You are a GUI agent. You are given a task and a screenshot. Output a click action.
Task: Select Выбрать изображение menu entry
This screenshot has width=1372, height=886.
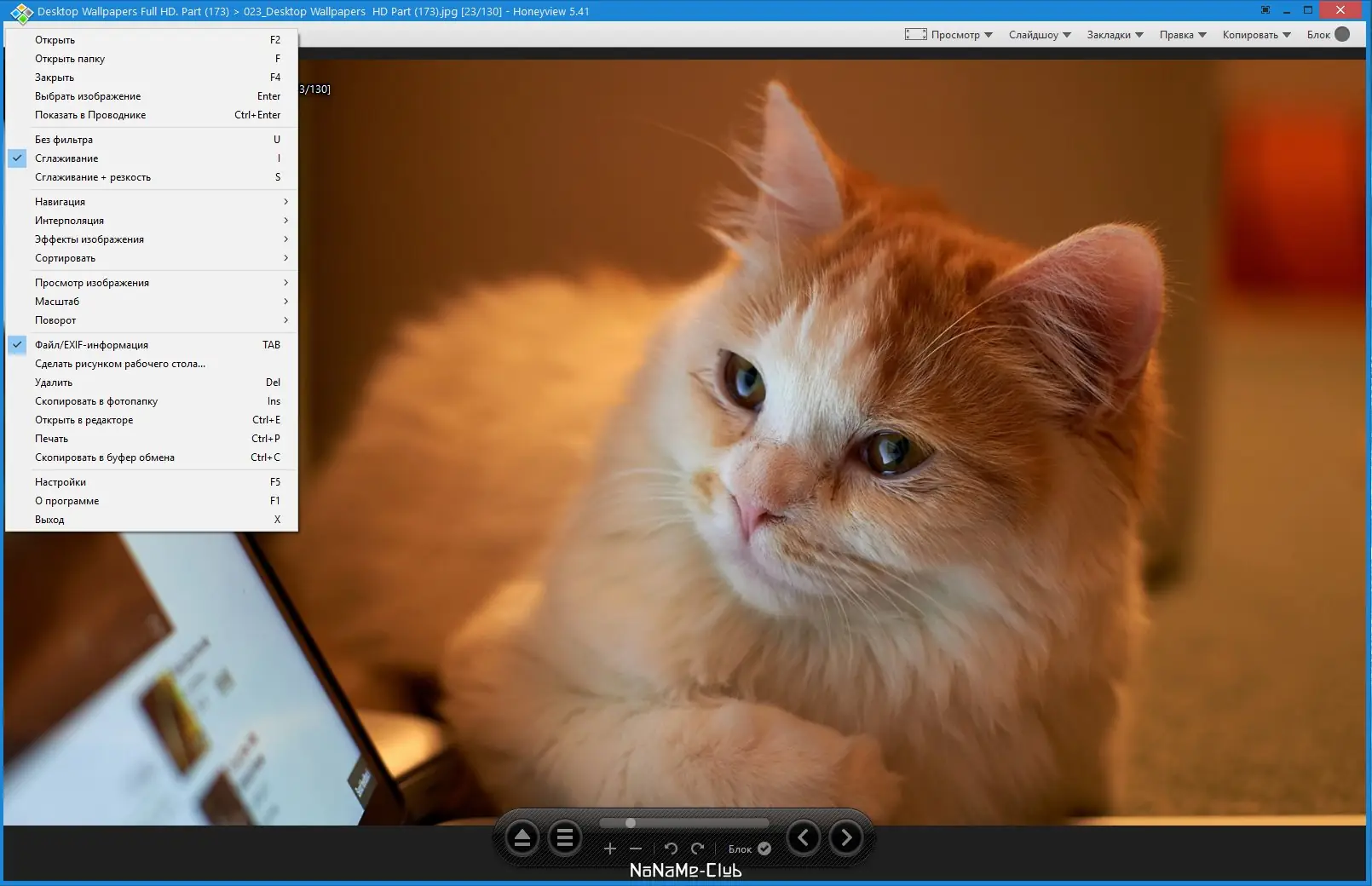pos(152,96)
